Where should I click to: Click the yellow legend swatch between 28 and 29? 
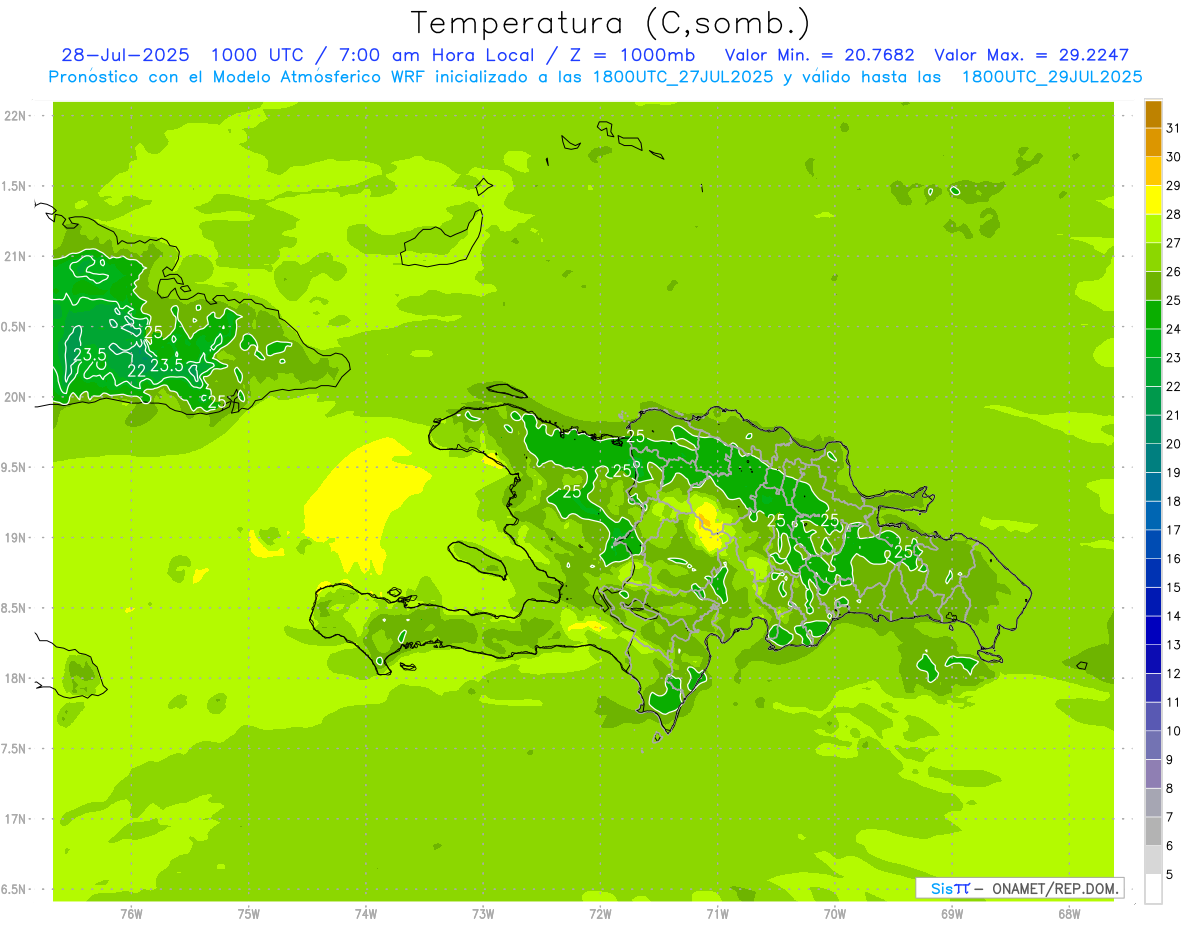[1153, 200]
